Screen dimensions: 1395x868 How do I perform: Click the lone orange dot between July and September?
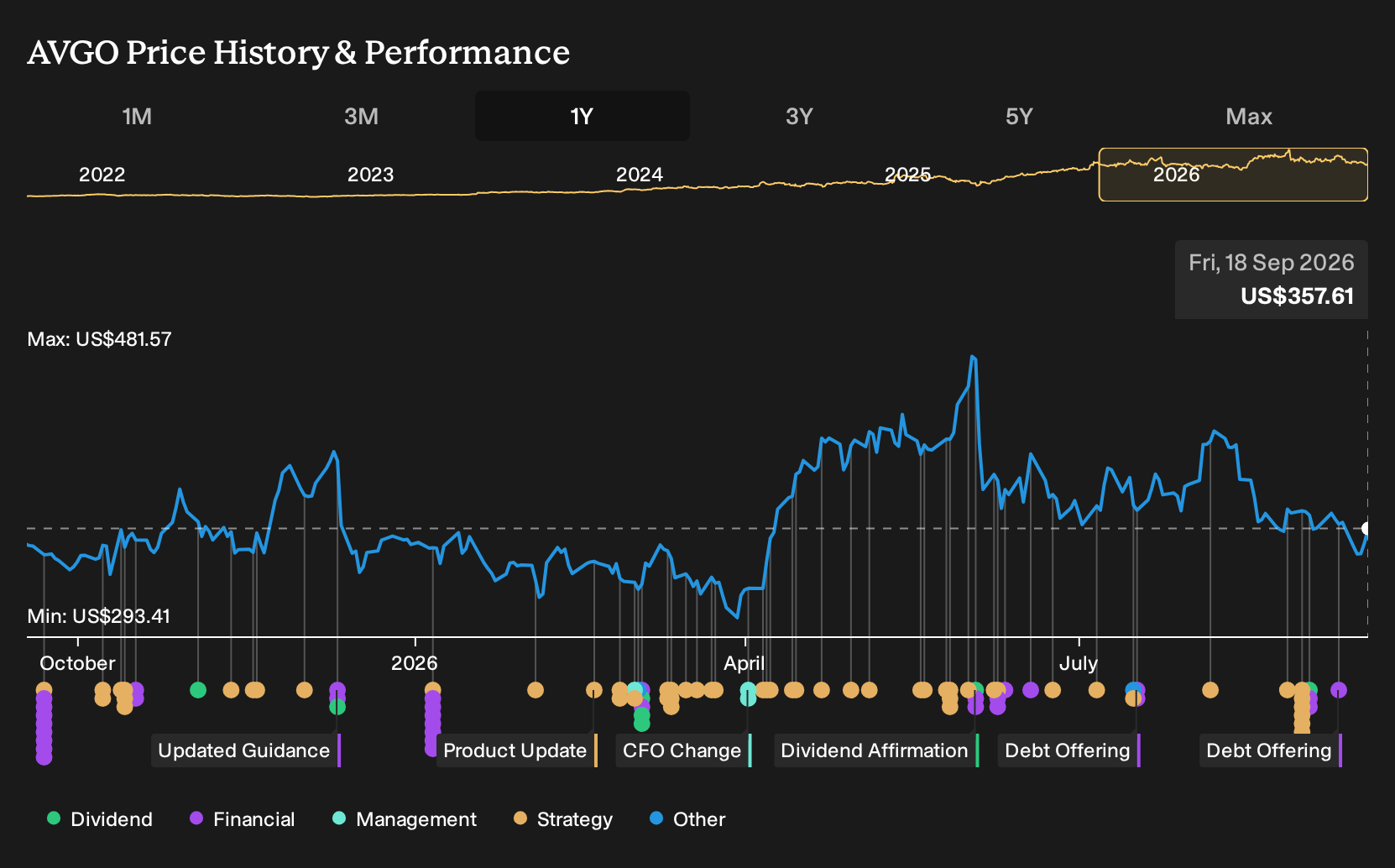pyautogui.click(x=1210, y=690)
